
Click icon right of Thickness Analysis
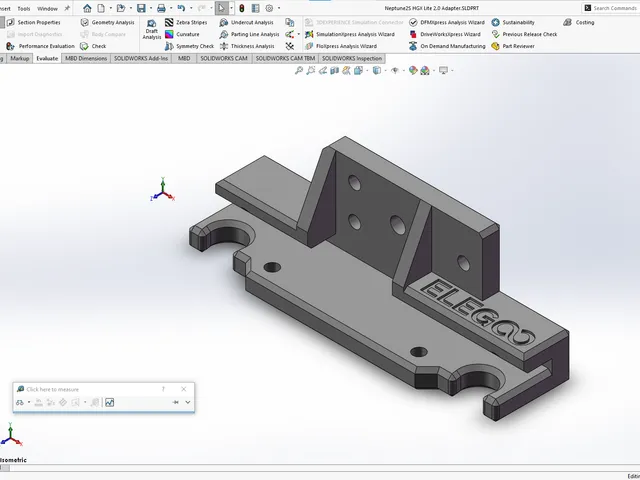[x=290, y=46]
